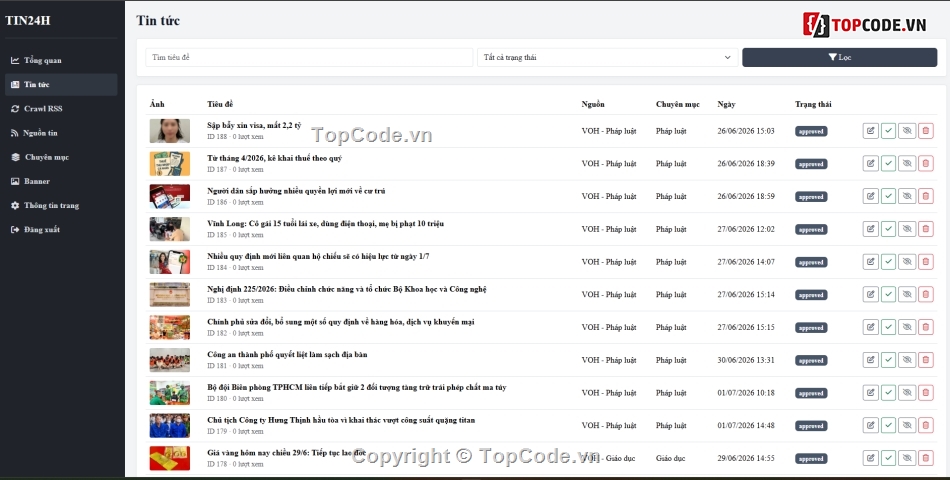This screenshot has height=480, width=950.
Task: Click the 'Giáo dục' category cell
Action: coord(670,458)
